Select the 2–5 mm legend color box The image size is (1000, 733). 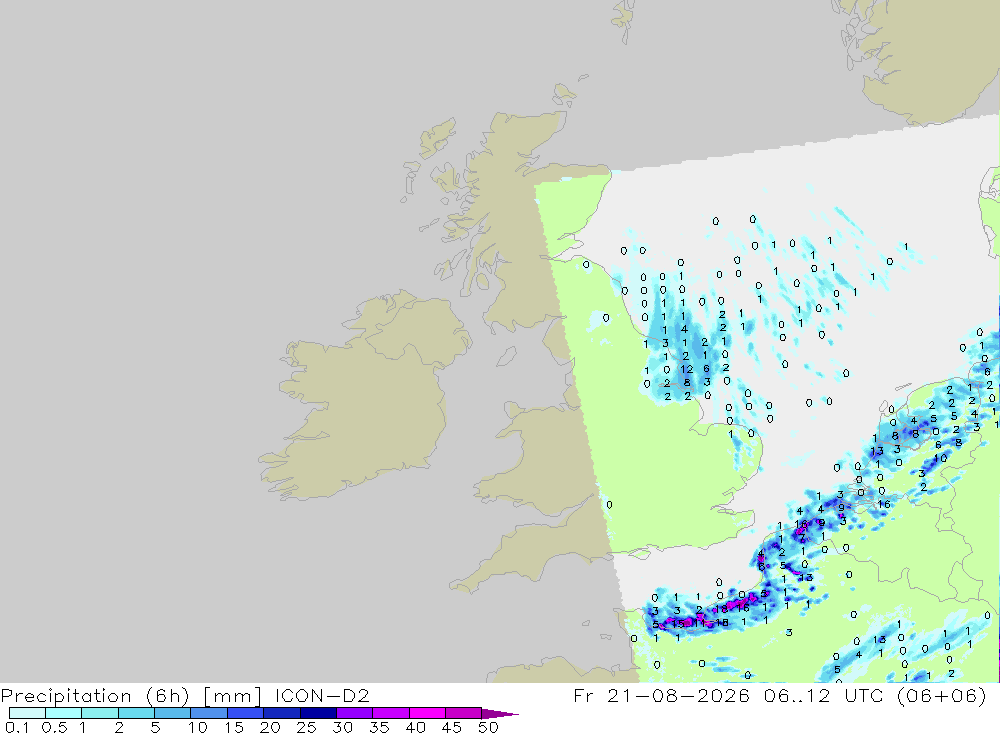point(136,713)
